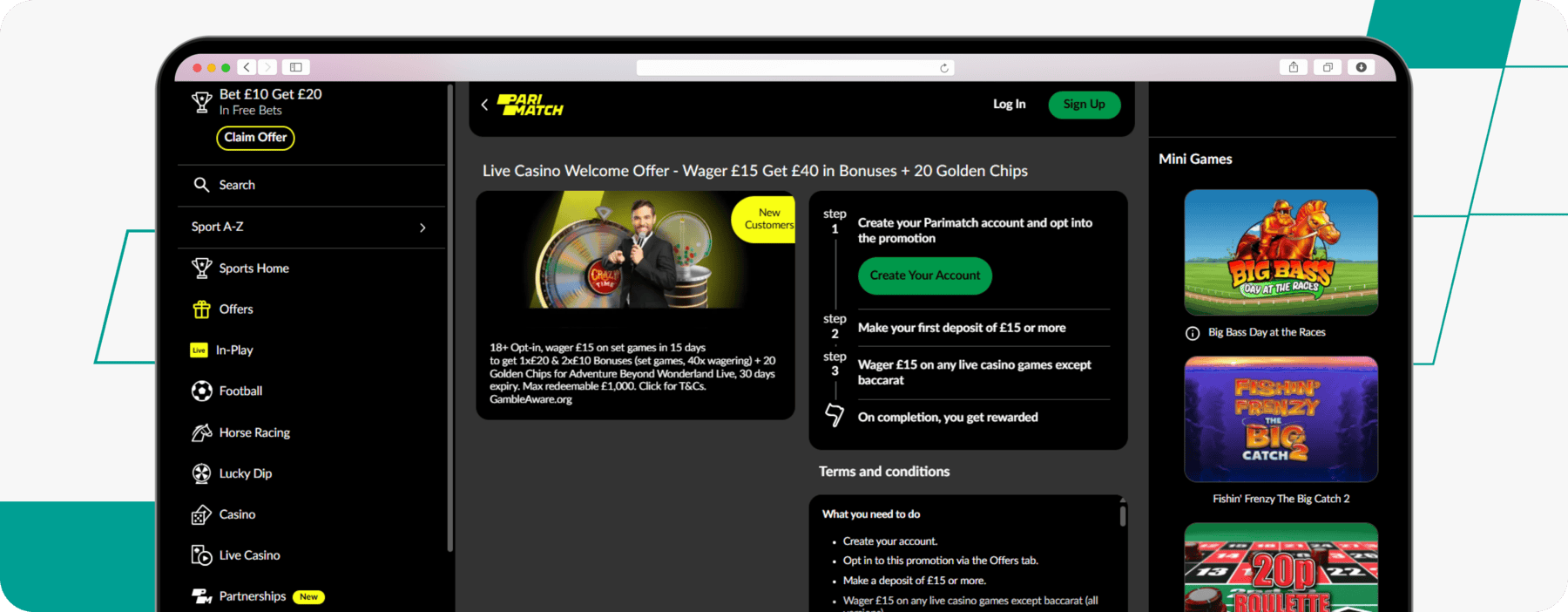1568x612 pixels.
Task: Click the 'Make a deposit of £15 or more' bullet
Action: 914,581
